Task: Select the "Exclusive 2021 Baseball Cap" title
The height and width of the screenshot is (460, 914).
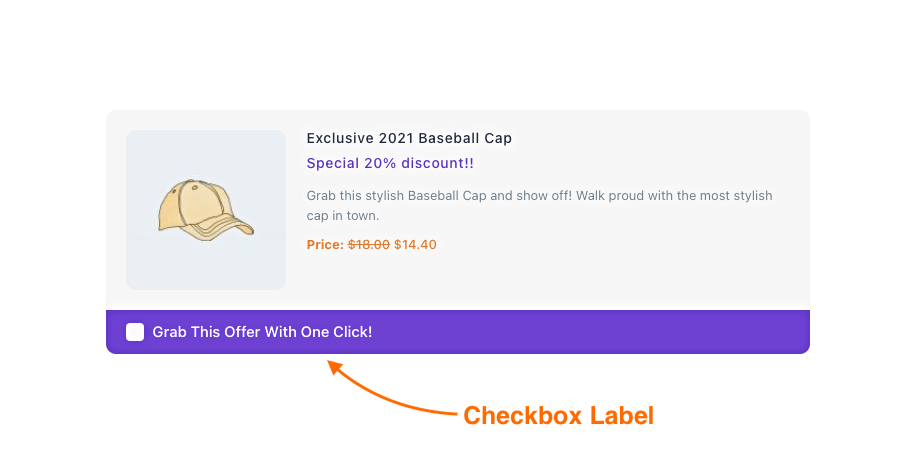Action: click(x=409, y=138)
